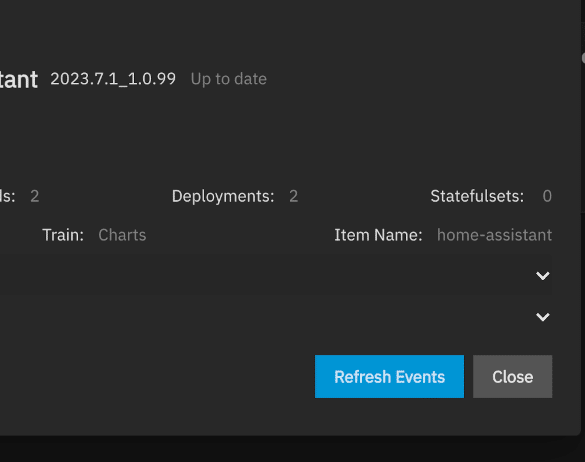Click the Deployments: label
Image resolution: width=585 pixels, height=462 pixels.
tap(223, 196)
